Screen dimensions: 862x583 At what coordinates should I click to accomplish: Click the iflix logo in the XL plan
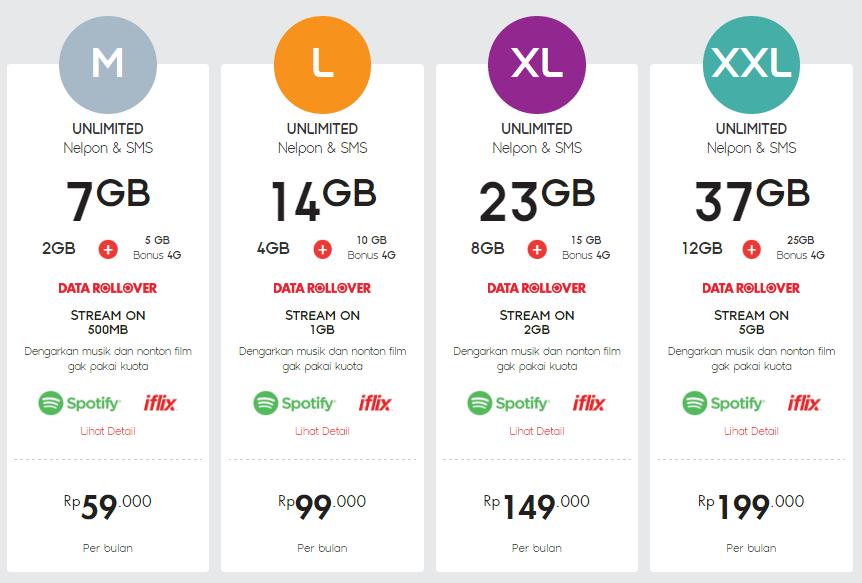(x=589, y=403)
